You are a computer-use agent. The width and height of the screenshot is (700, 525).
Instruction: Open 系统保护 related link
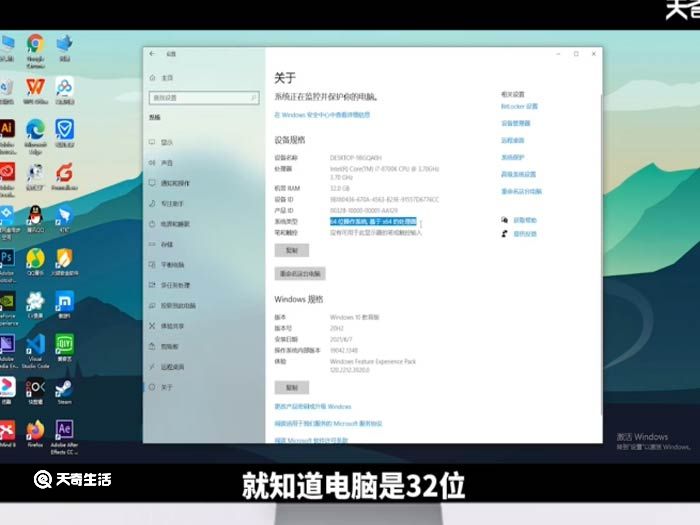click(512, 157)
